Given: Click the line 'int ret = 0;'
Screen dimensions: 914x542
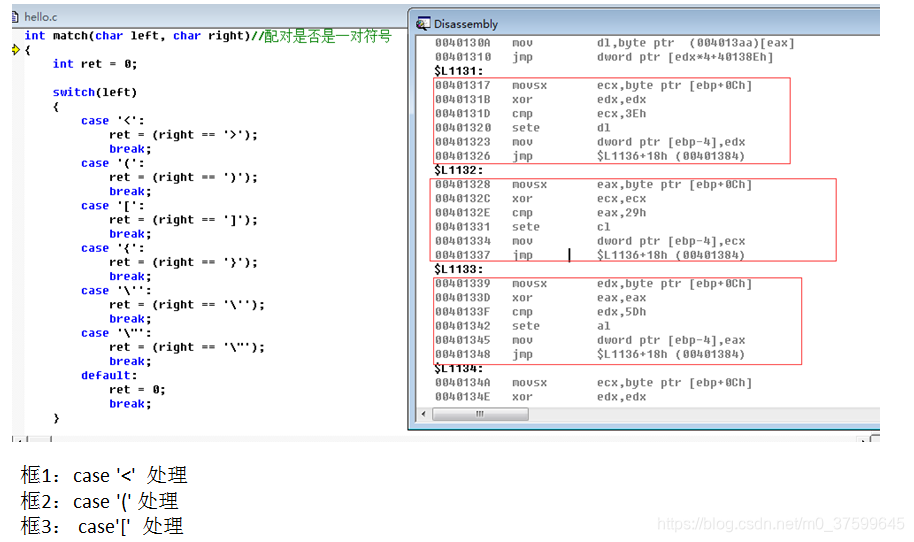Looking at the screenshot, I should pos(95,64).
